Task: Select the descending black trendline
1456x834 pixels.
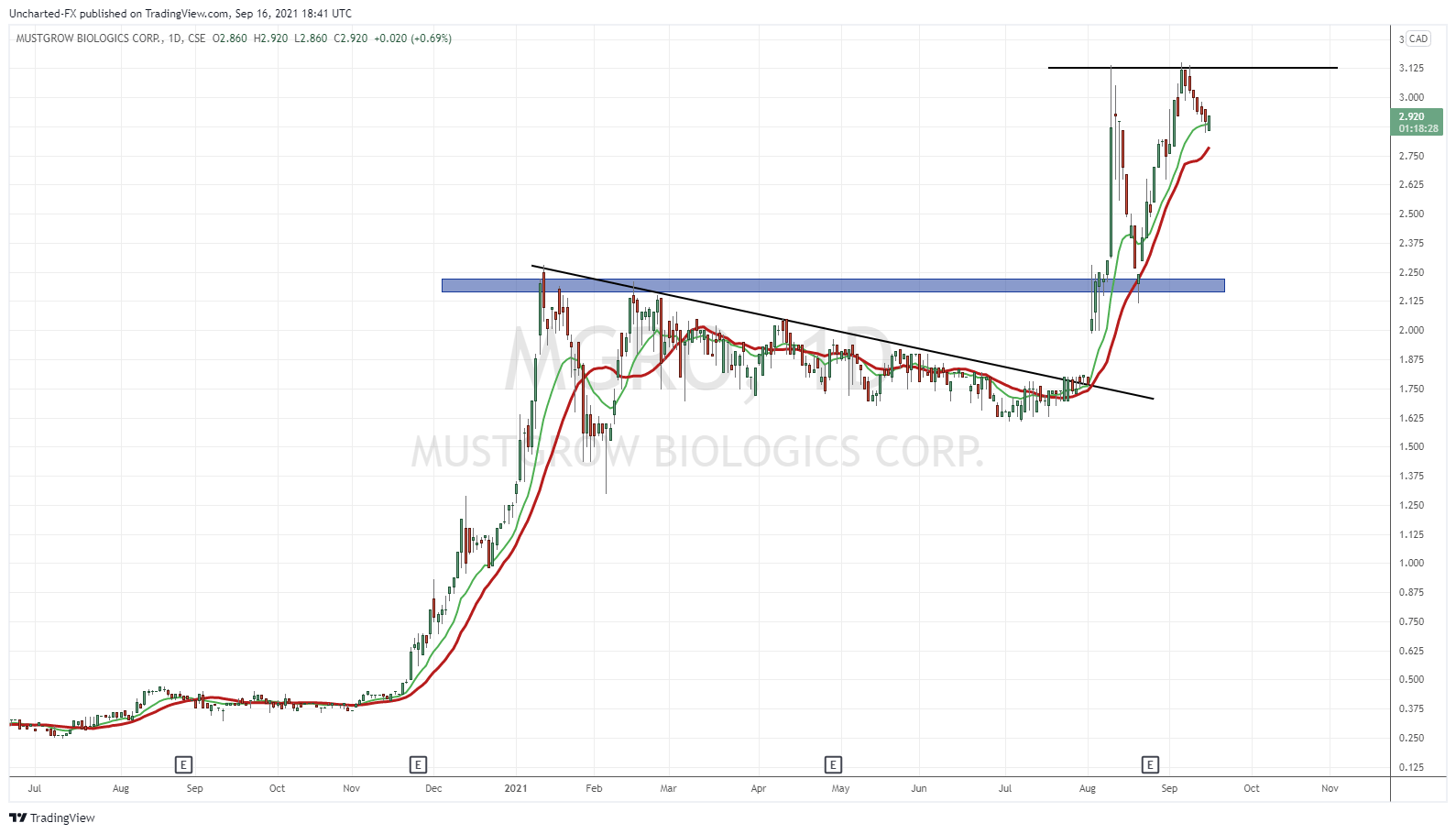Action: pyautogui.click(x=842, y=333)
